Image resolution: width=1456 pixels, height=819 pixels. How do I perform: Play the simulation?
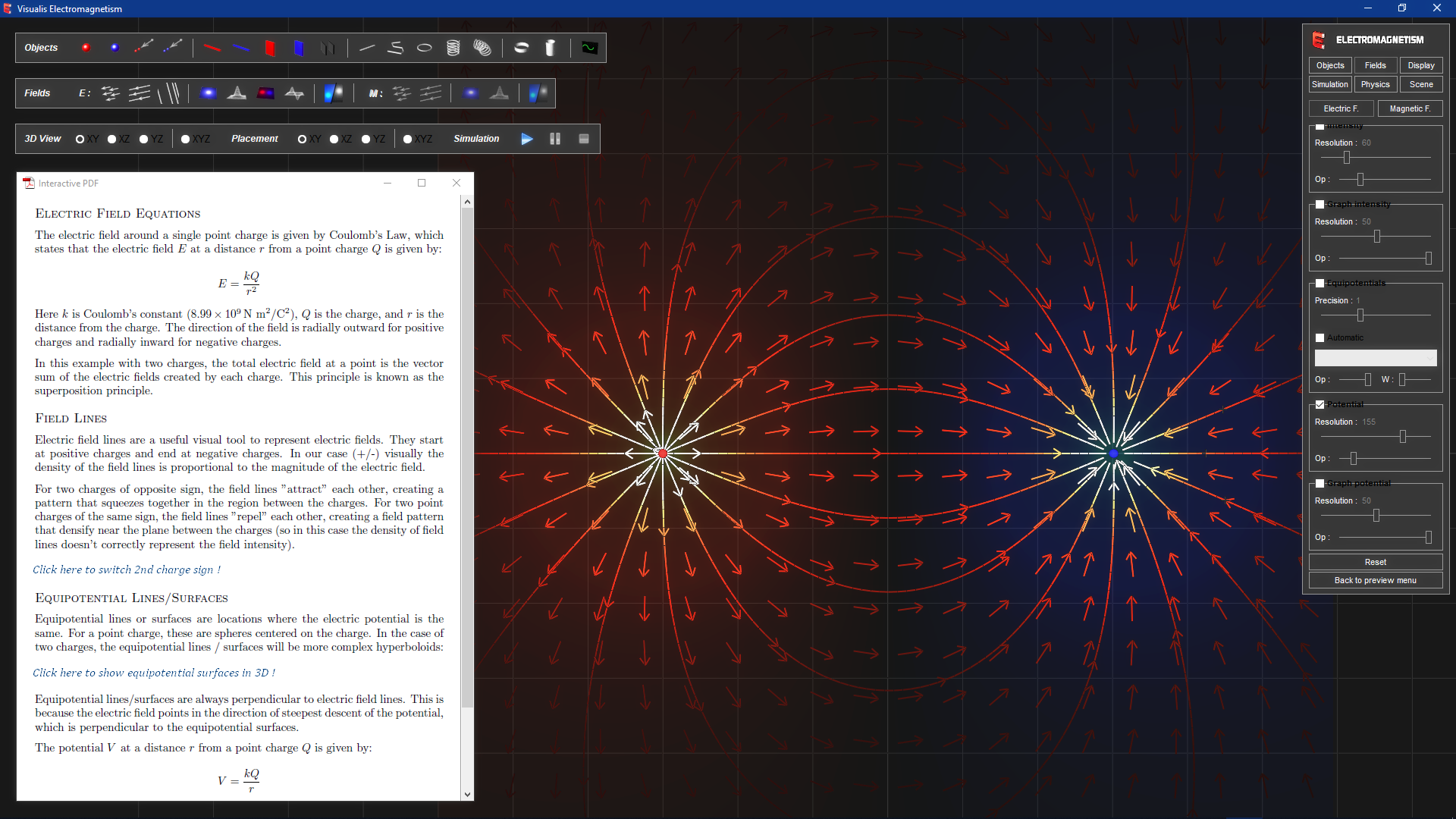click(526, 139)
